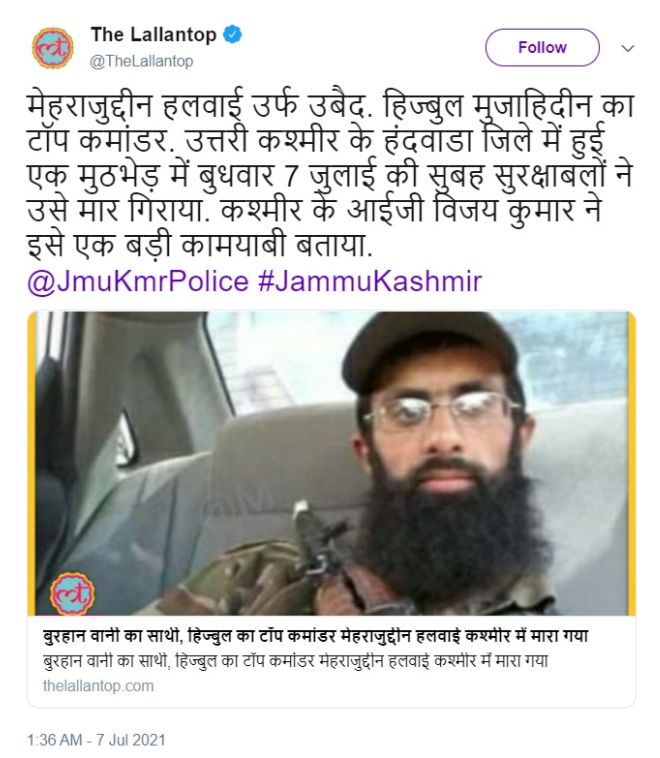Click the yellow left border of the card image
The image size is (660, 758).
(31, 463)
